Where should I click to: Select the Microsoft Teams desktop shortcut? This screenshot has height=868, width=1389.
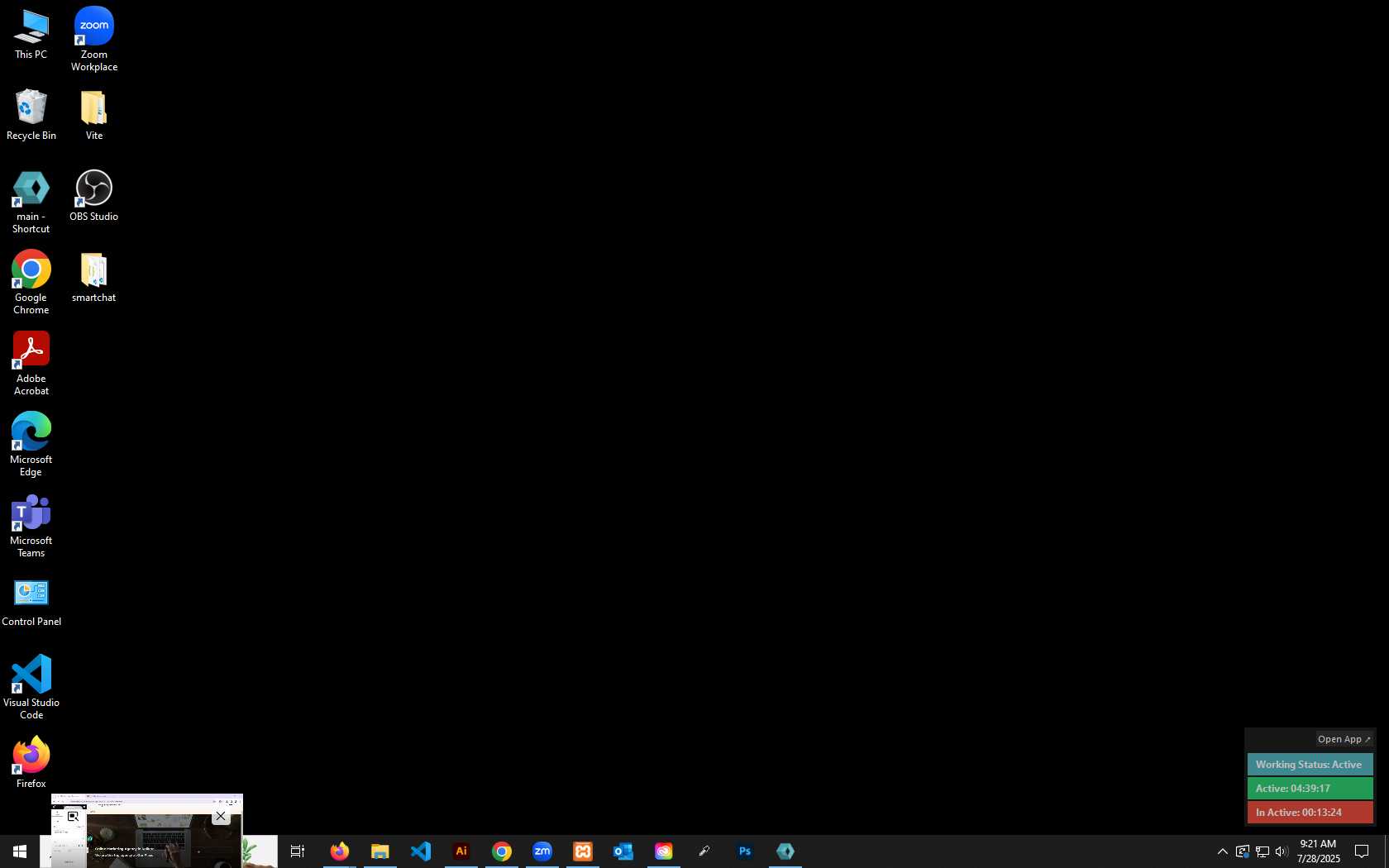(x=31, y=526)
